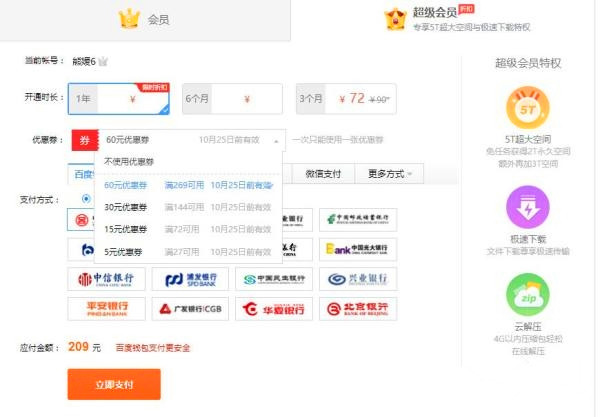
Task: Select 中国光大银行 bank option
Action: (x=358, y=249)
